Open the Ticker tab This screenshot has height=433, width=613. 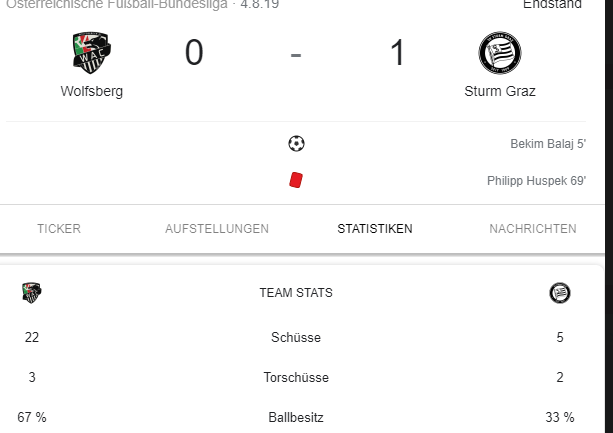(x=59, y=229)
